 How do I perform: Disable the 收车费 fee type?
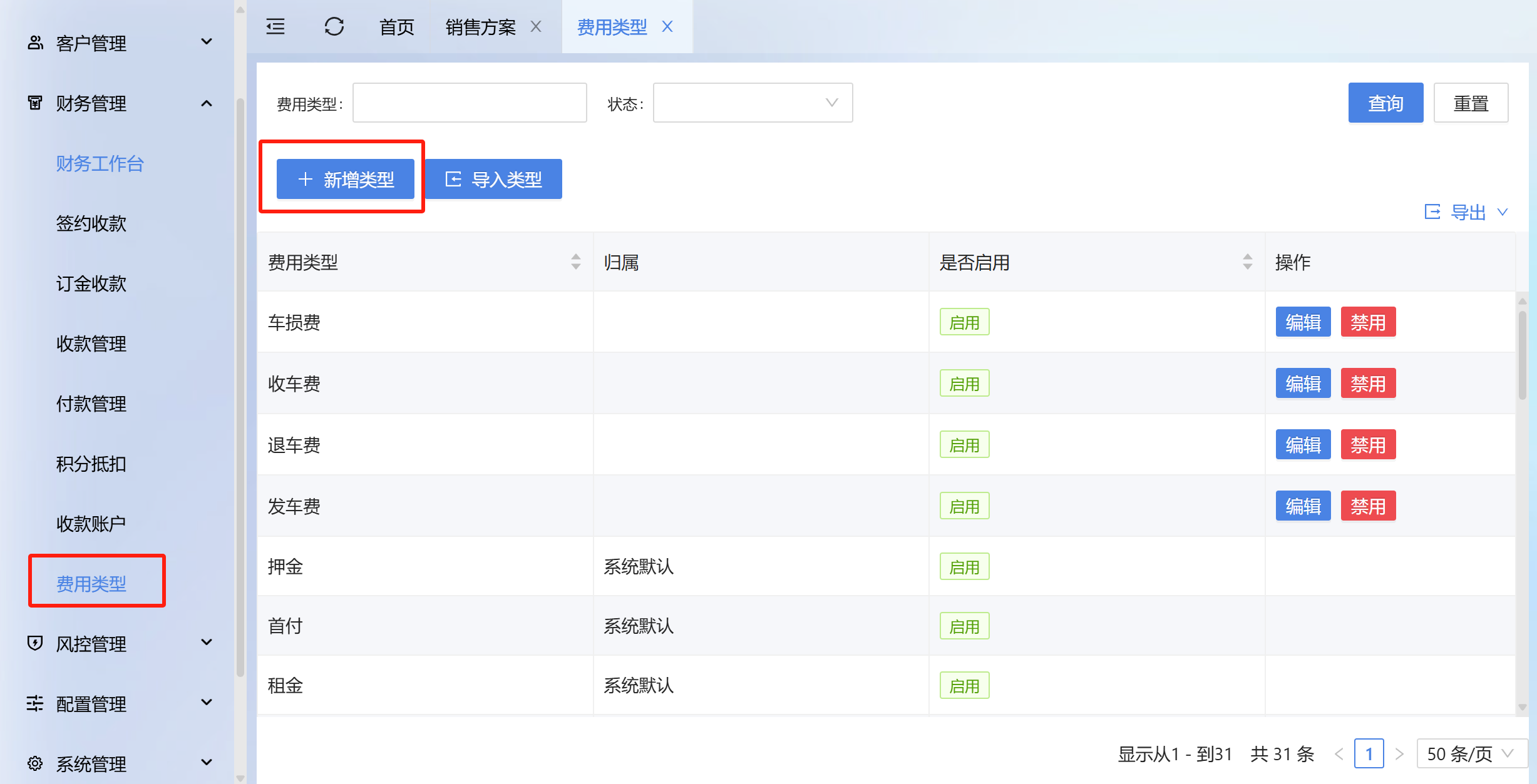click(1367, 384)
